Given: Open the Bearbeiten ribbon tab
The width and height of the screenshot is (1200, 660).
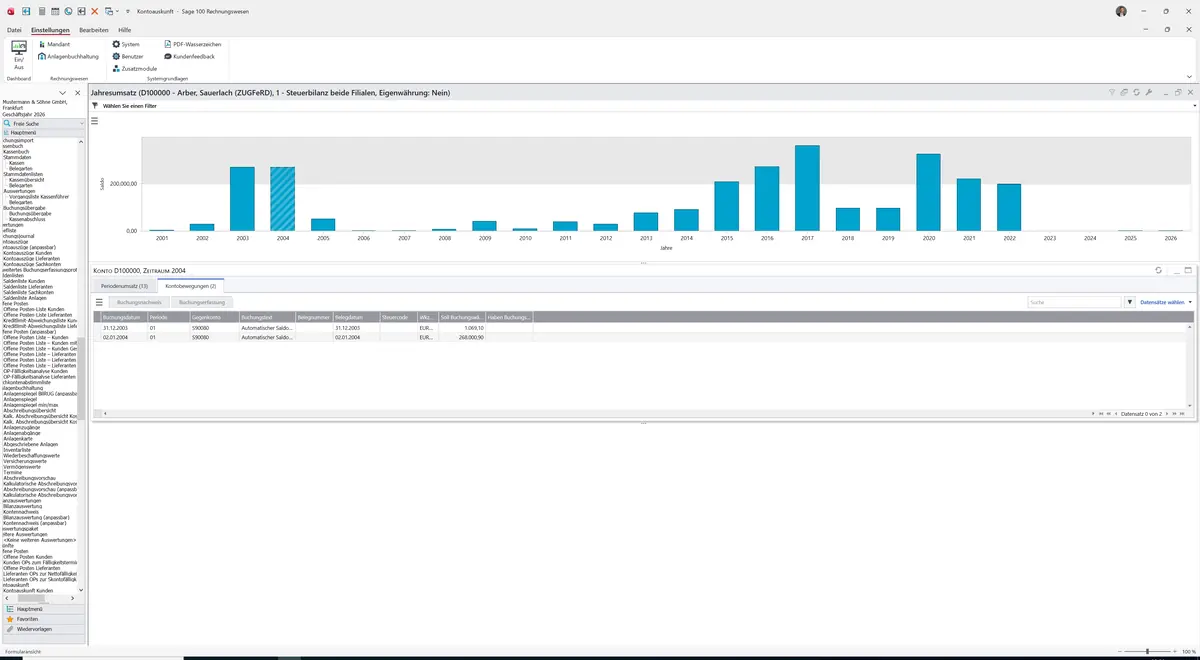Looking at the screenshot, I should pyautogui.click(x=94, y=31).
